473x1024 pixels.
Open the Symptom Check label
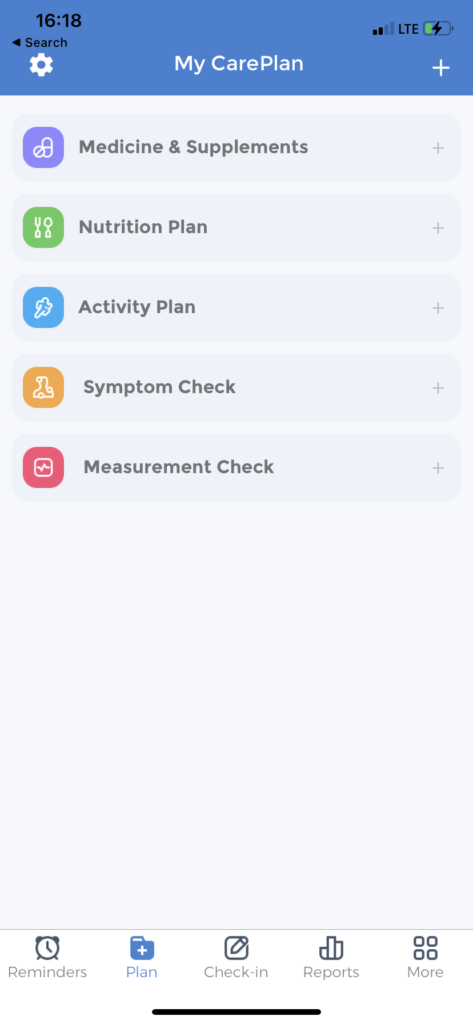(159, 387)
